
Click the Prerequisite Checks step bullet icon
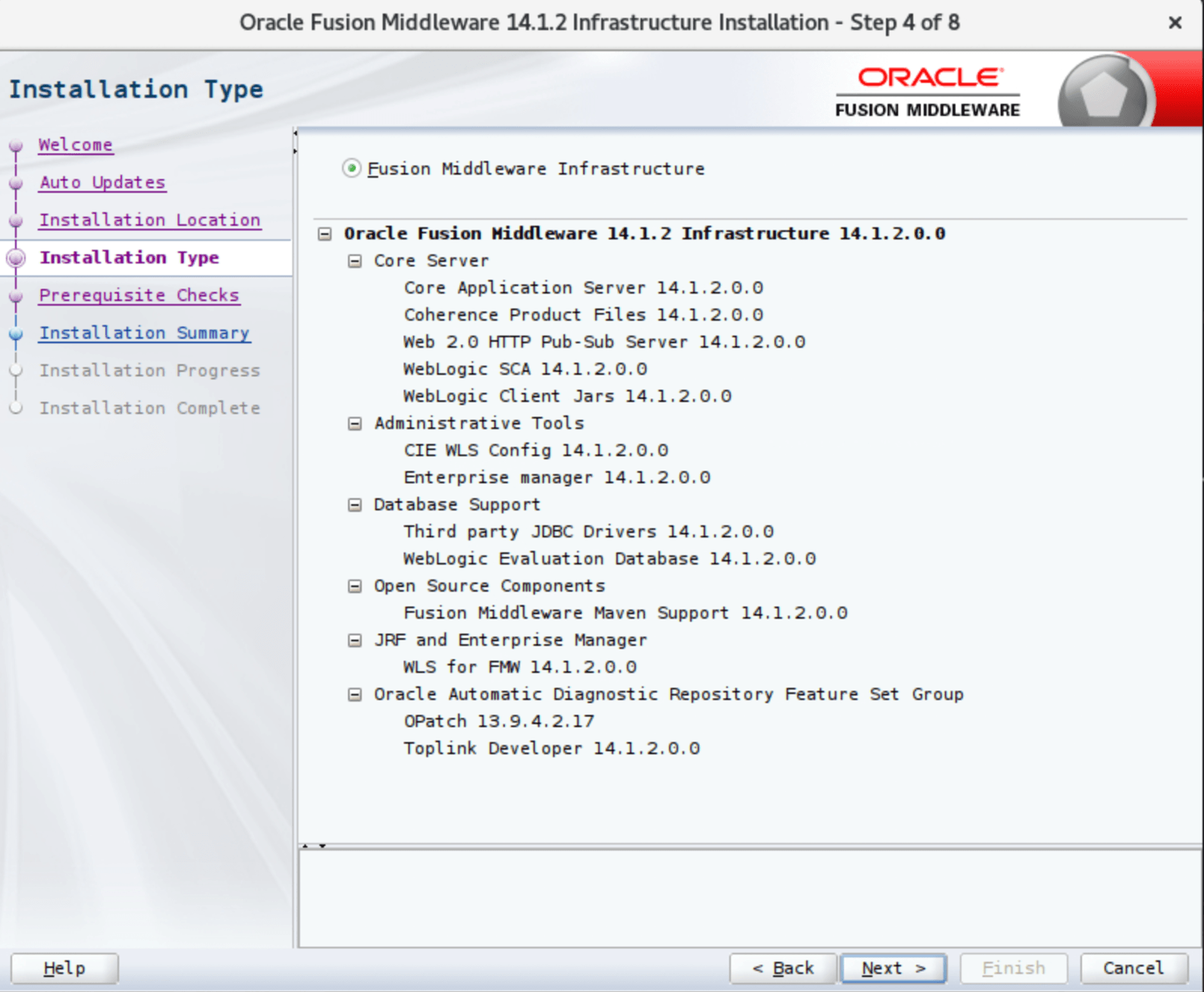[x=16, y=296]
